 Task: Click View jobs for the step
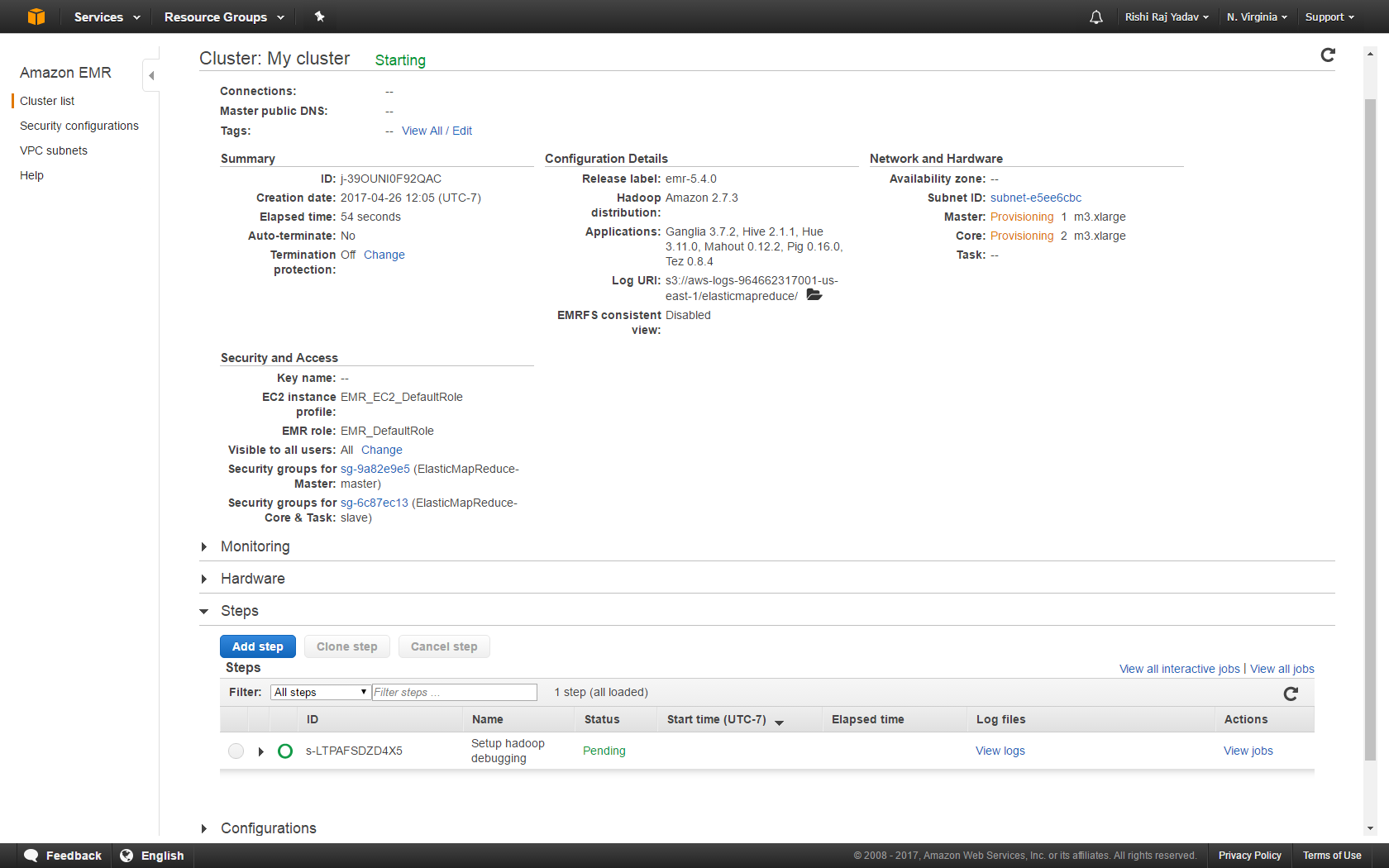click(x=1248, y=751)
